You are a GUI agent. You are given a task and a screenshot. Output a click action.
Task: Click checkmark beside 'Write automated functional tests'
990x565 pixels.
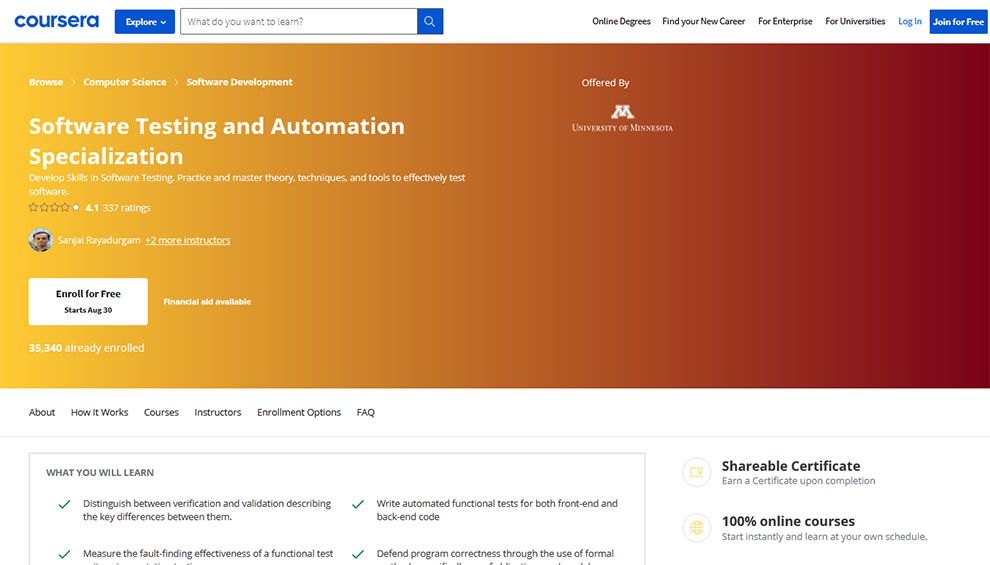pyautogui.click(x=358, y=504)
